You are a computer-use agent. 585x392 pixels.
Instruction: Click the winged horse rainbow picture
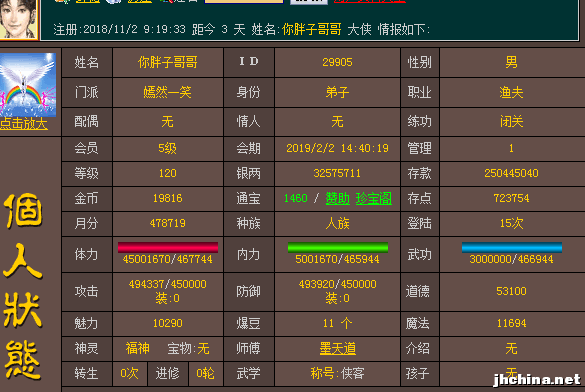coord(28,85)
